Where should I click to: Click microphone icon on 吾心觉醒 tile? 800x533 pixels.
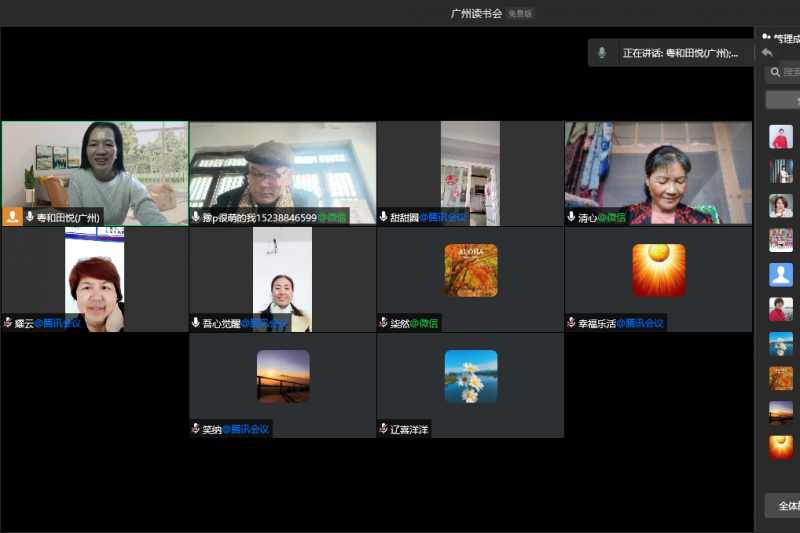(196, 323)
